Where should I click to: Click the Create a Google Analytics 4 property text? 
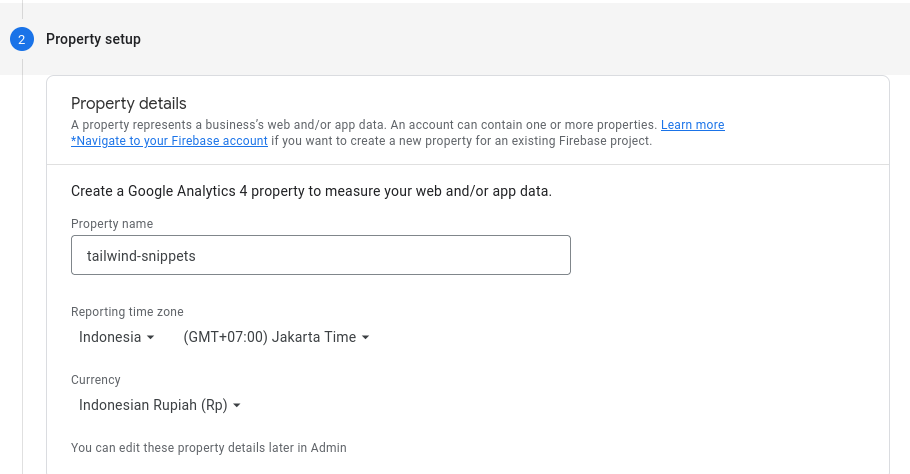311,190
